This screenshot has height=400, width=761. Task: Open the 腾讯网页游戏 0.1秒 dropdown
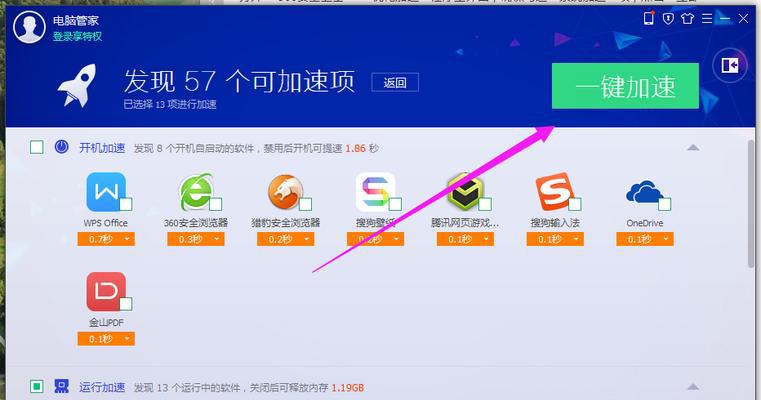click(x=465, y=239)
